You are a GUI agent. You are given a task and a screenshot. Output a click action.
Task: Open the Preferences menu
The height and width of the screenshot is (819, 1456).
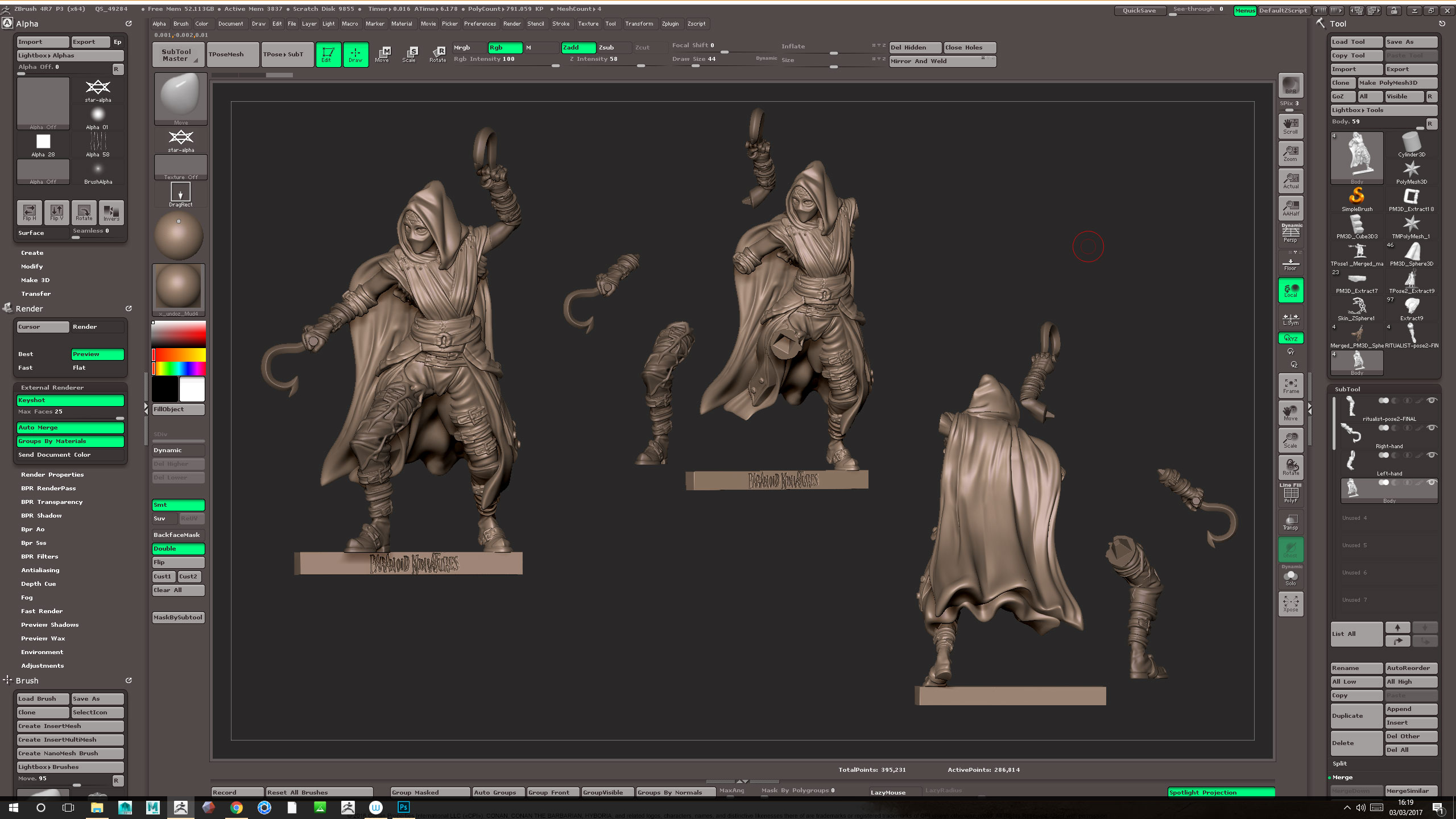point(480,24)
